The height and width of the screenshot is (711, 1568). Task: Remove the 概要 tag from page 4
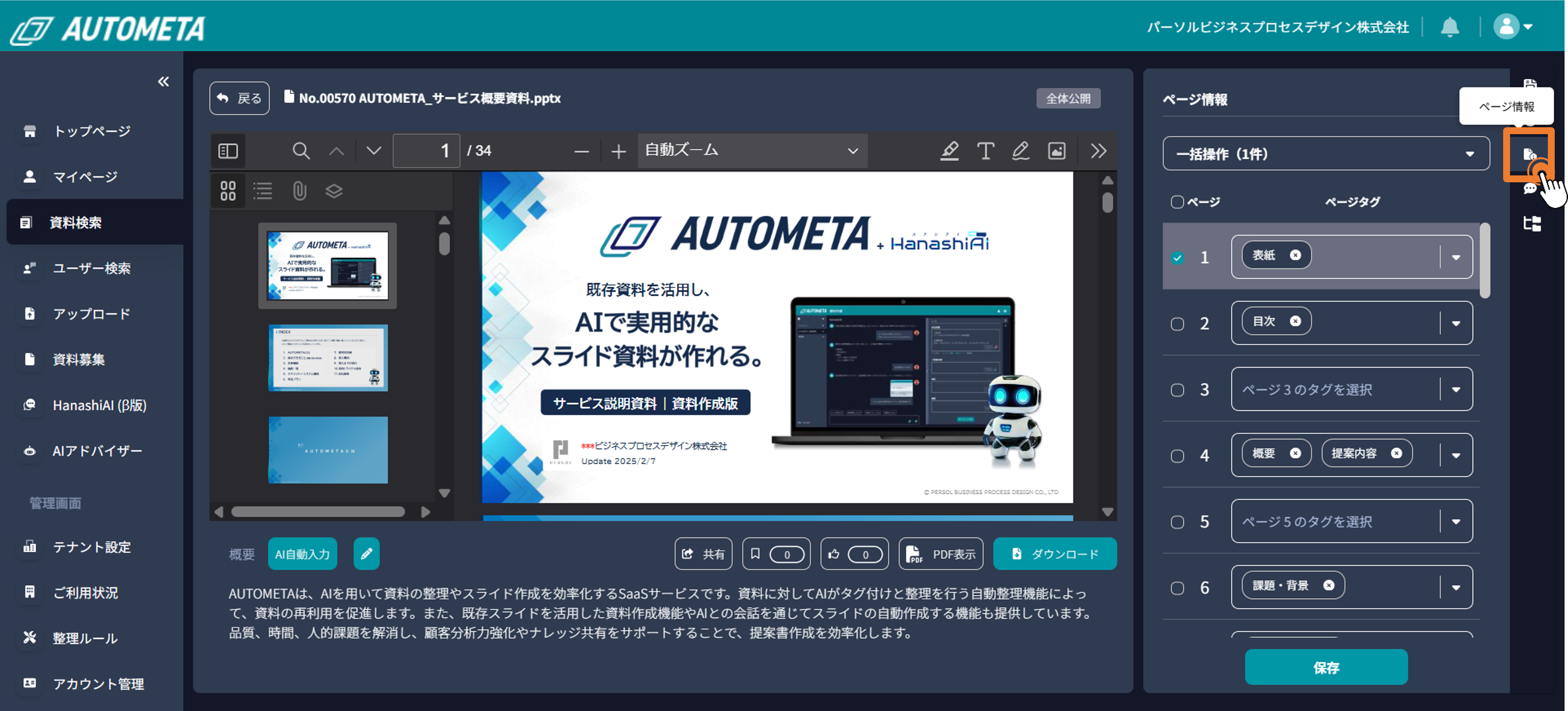coord(1295,453)
